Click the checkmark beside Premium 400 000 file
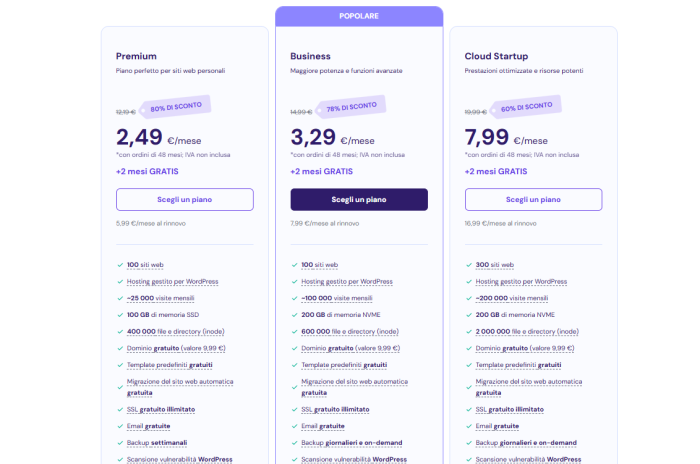 click(120, 331)
